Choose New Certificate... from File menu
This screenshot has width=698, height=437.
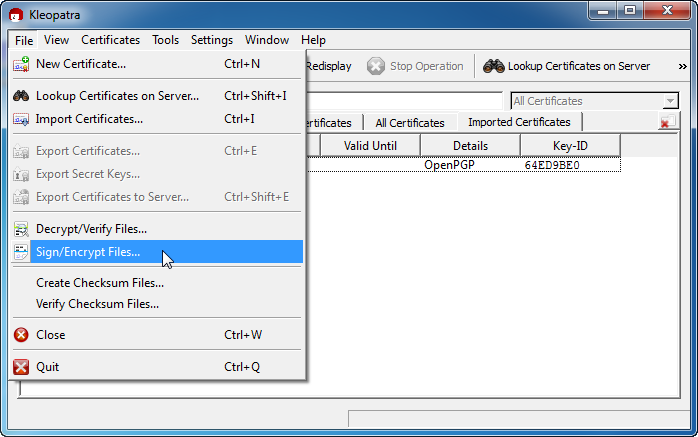(157, 64)
